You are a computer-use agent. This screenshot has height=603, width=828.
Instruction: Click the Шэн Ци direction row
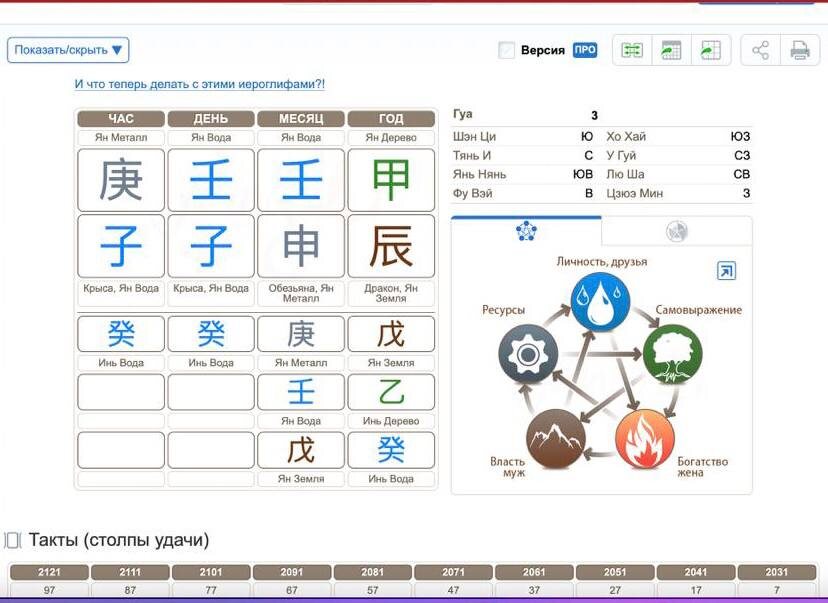pyautogui.click(x=523, y=137)
